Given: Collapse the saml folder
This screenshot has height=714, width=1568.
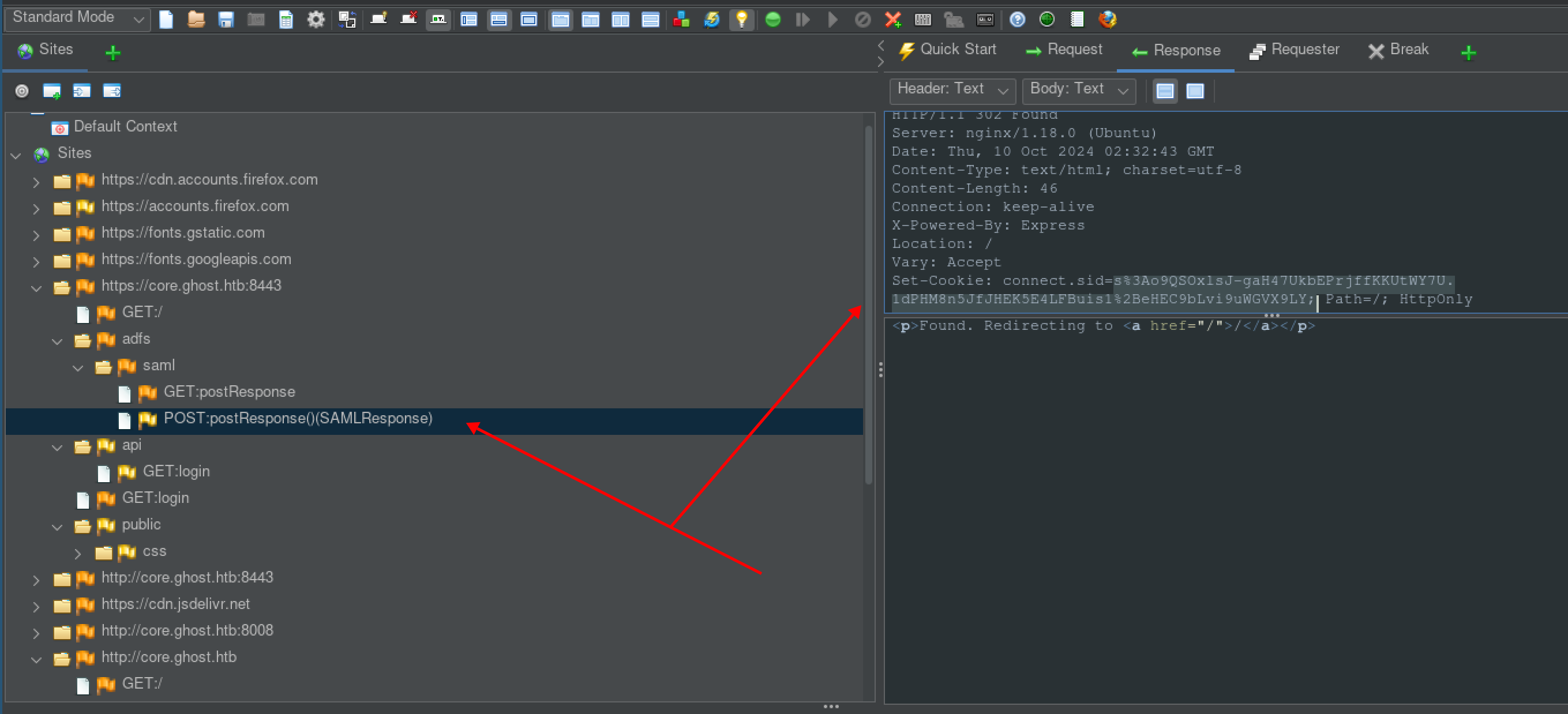Looking at the screenshot, I should coord(78,367).
